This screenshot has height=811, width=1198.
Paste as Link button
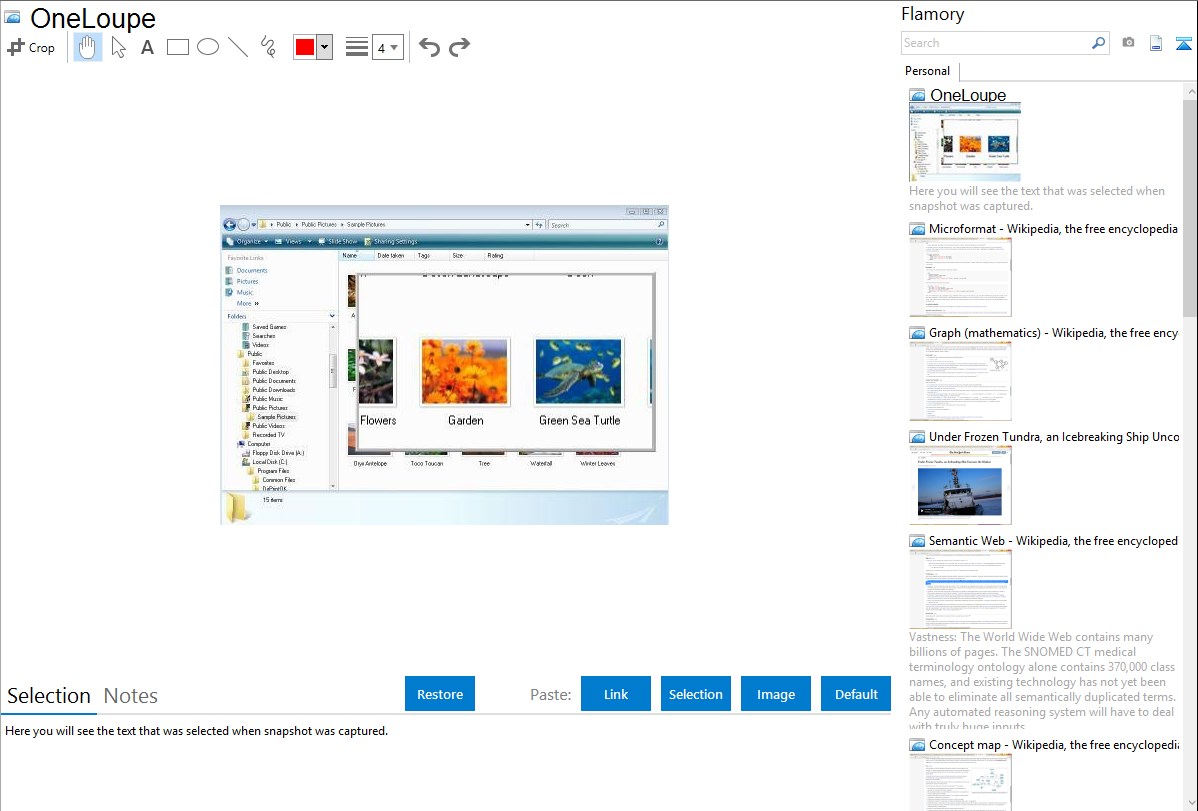coord(616,693)
